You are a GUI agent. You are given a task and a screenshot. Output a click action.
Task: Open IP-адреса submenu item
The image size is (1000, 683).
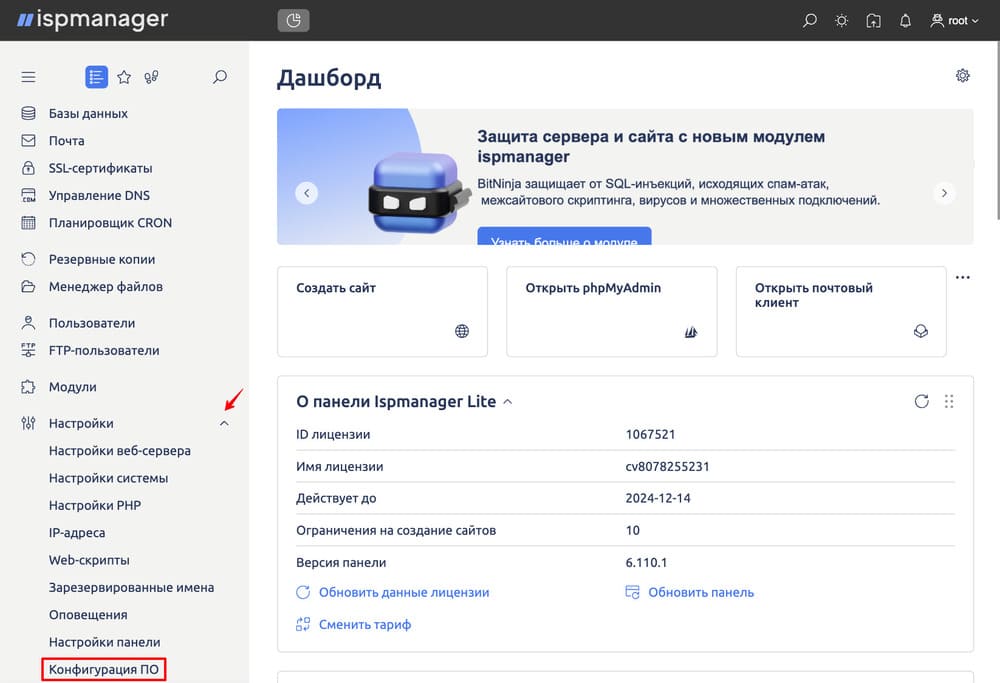77,533
